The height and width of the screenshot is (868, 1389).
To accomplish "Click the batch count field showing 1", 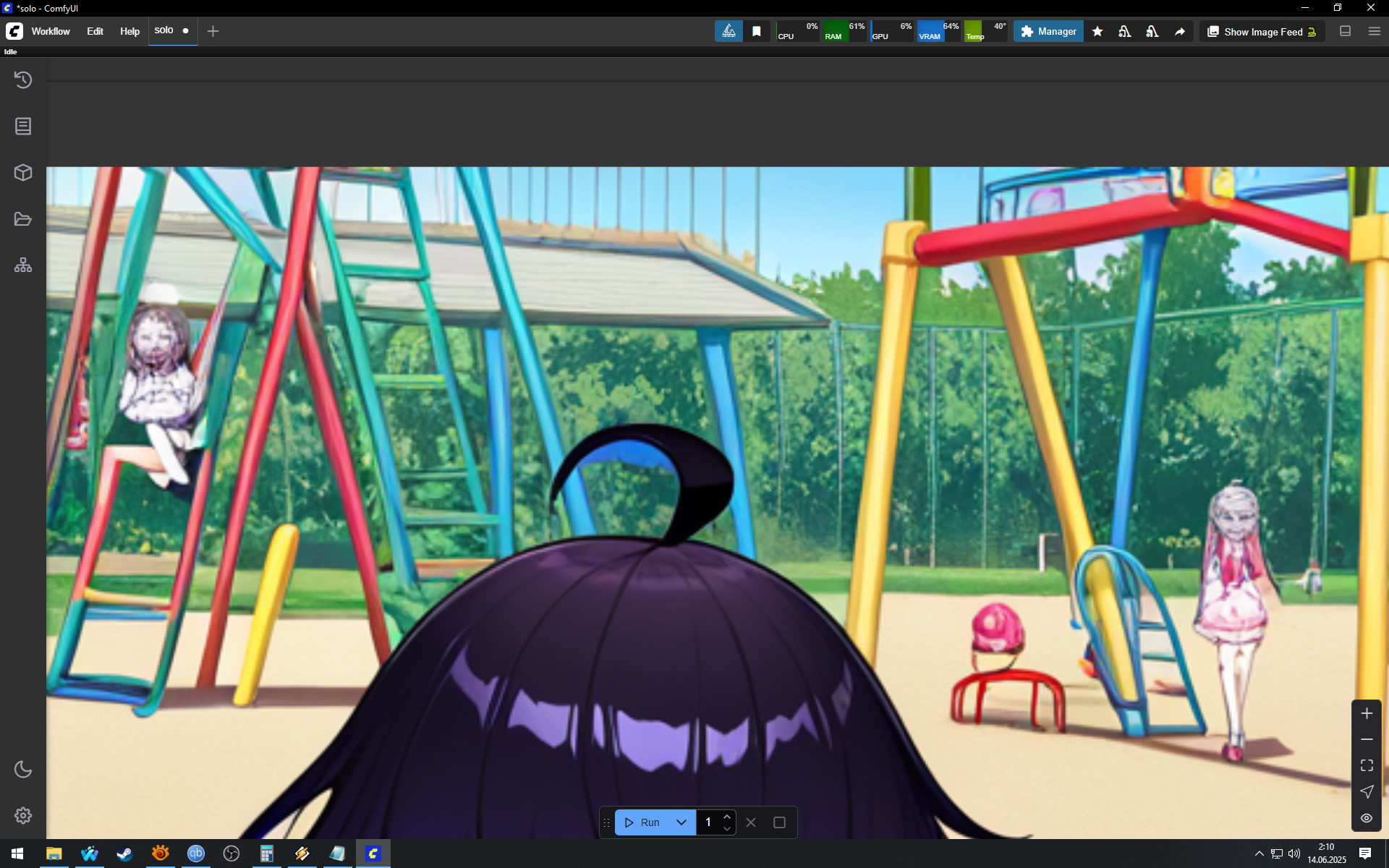I will click(708, 822).
